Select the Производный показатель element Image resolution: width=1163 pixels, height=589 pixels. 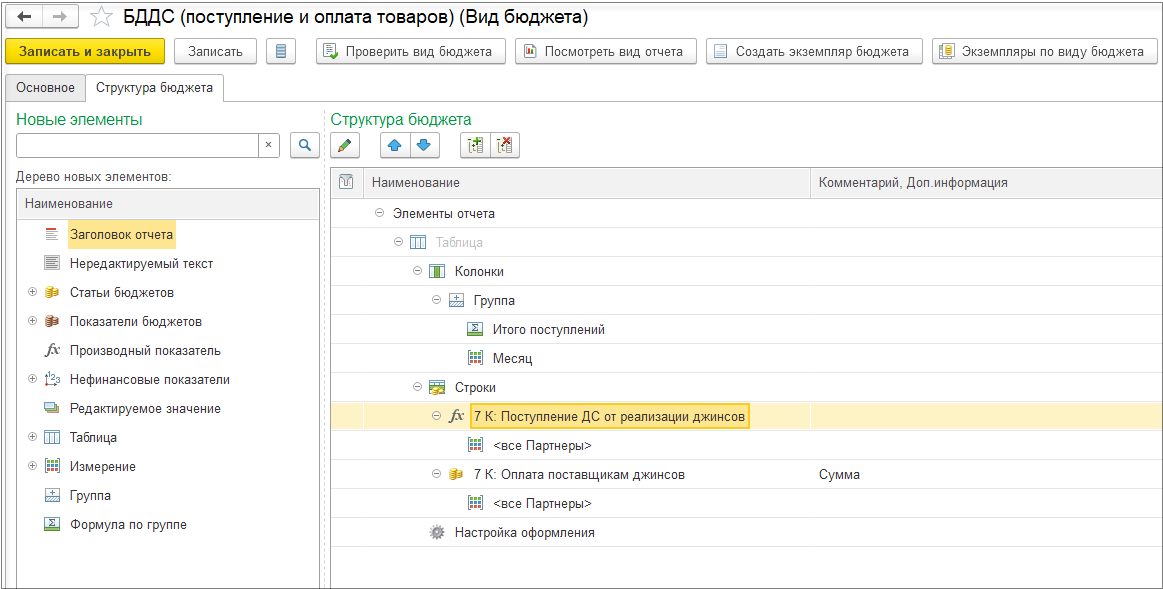pyautogui.click(x=145, y=351)
